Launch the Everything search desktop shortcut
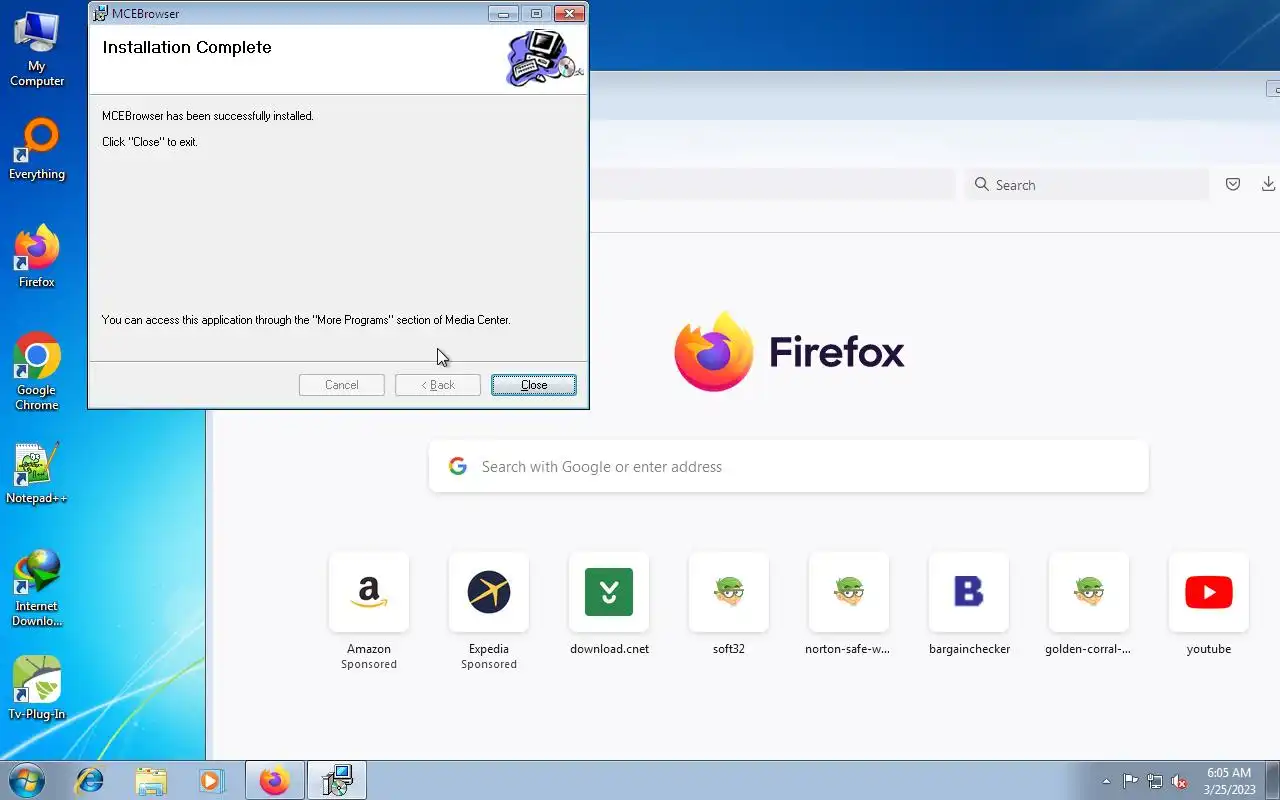The height and width of the screenshot is (800, 1280). [37, 150]
